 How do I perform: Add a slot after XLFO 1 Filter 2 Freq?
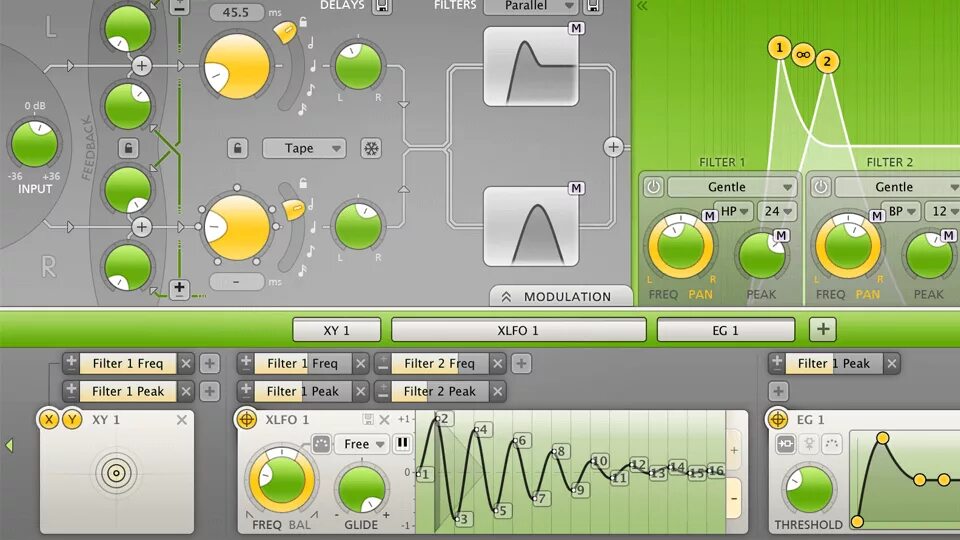coord(521,364)
